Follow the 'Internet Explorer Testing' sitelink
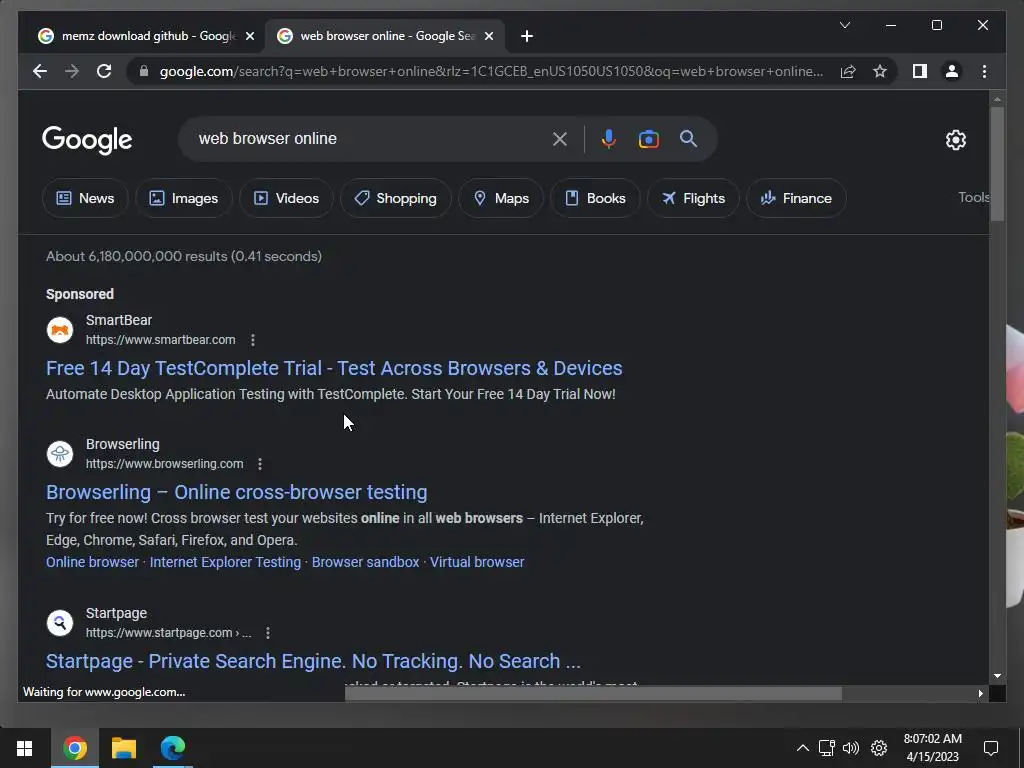This screenshot has width=1024, height=768. coord(225,562)
